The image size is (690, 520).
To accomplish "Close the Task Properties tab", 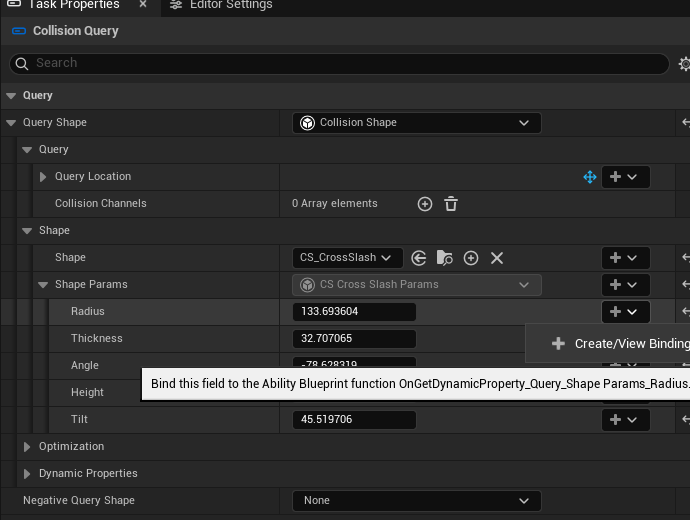I will pos(143,4).
